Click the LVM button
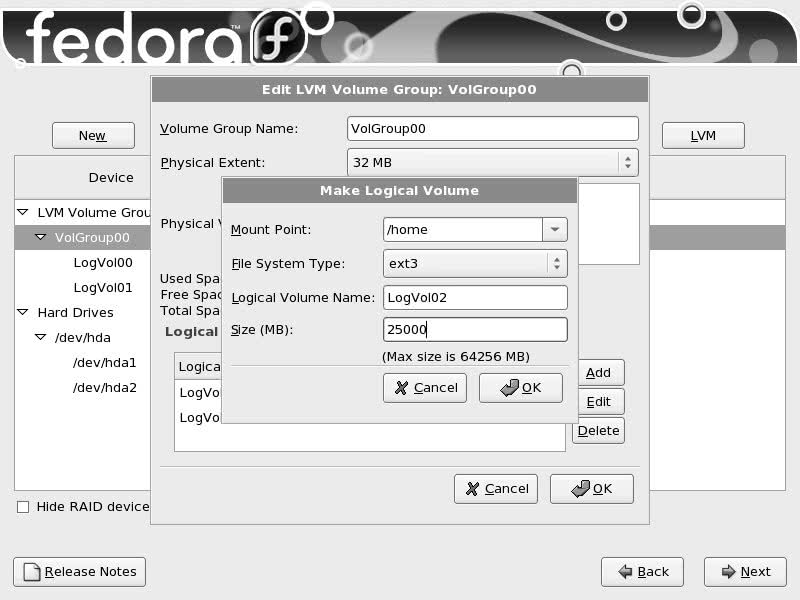The width and height of the screenshot is (800, 600). point(703,136)
